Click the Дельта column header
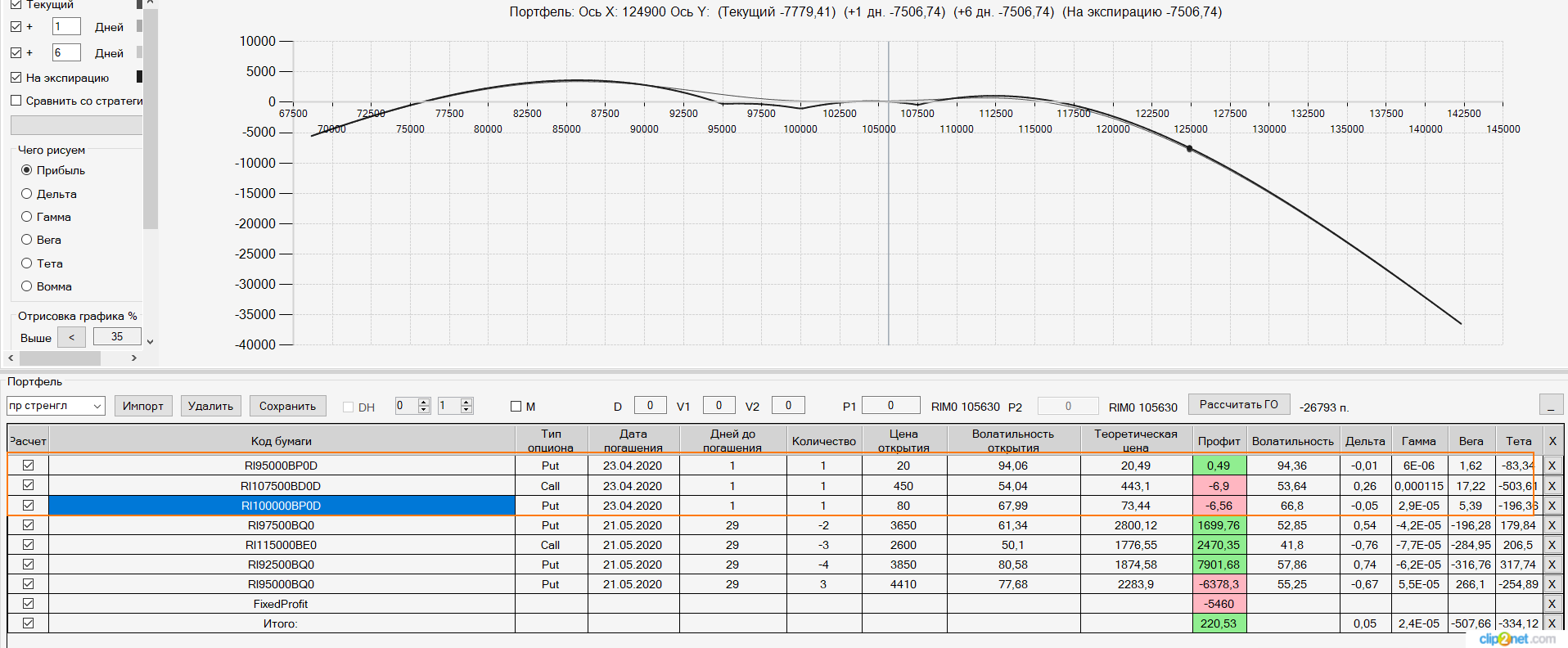Image resolution: width=1568 pixels, height=648 pixels. 1366,441
